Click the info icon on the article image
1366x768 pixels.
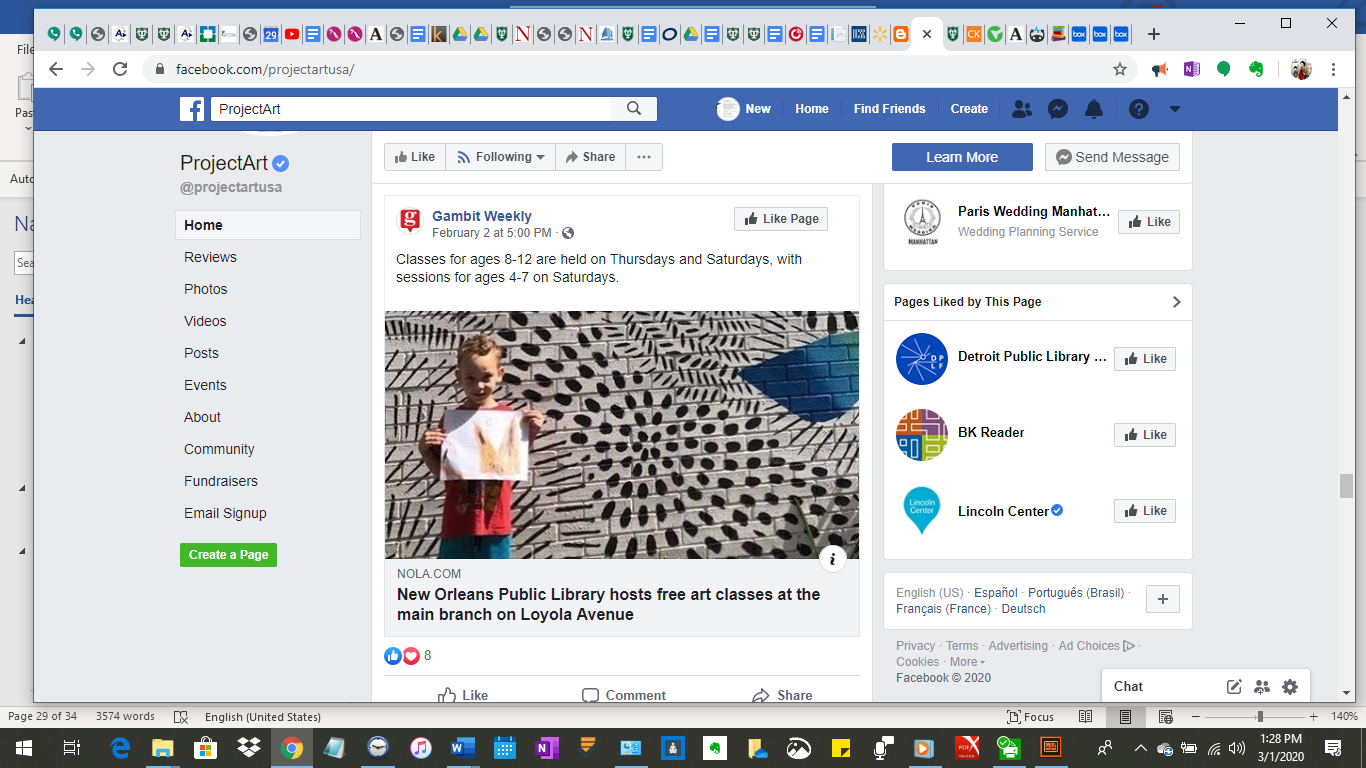(x=832, y=558)
